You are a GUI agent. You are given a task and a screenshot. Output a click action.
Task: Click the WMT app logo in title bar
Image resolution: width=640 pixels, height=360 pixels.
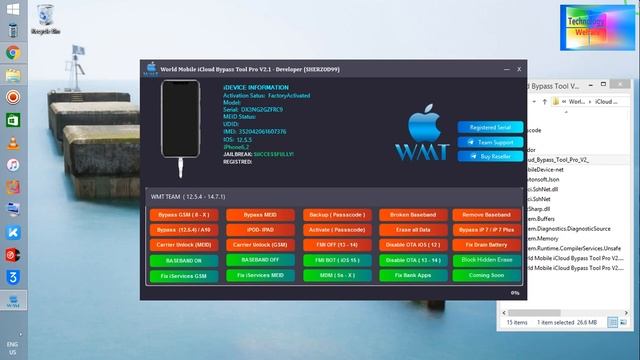(x=151, y=69)
